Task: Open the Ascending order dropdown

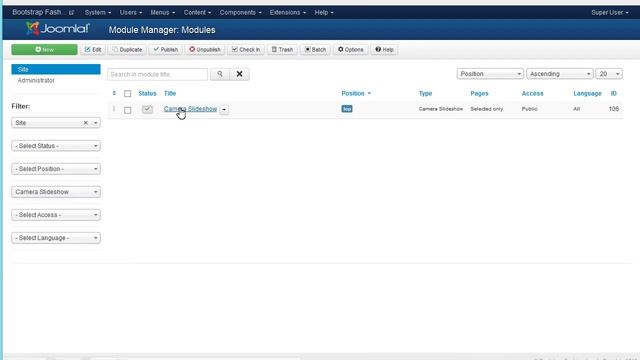Action: tap(560, 74)
